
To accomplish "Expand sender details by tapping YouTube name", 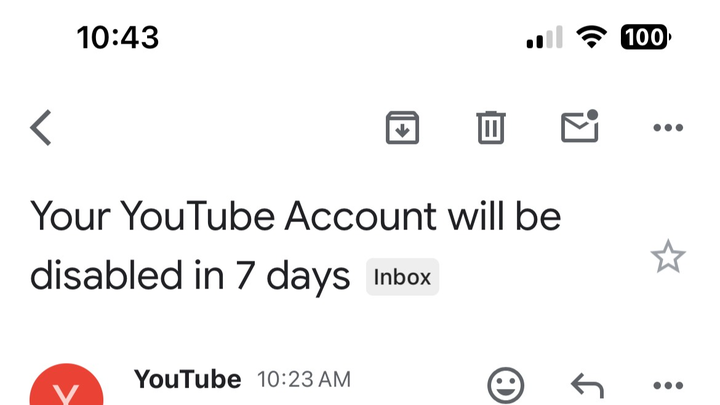I will [x=187, y=379].
